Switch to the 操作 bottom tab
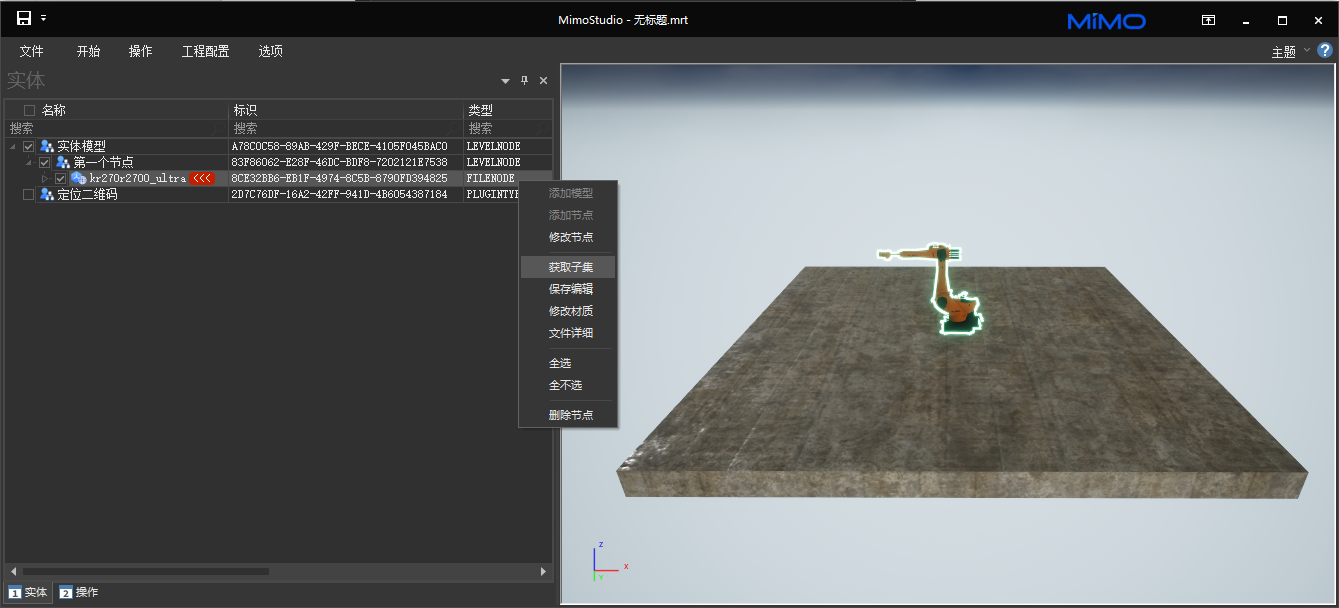The height and width of the screenshot is (608, 1339). coord(79,592)
